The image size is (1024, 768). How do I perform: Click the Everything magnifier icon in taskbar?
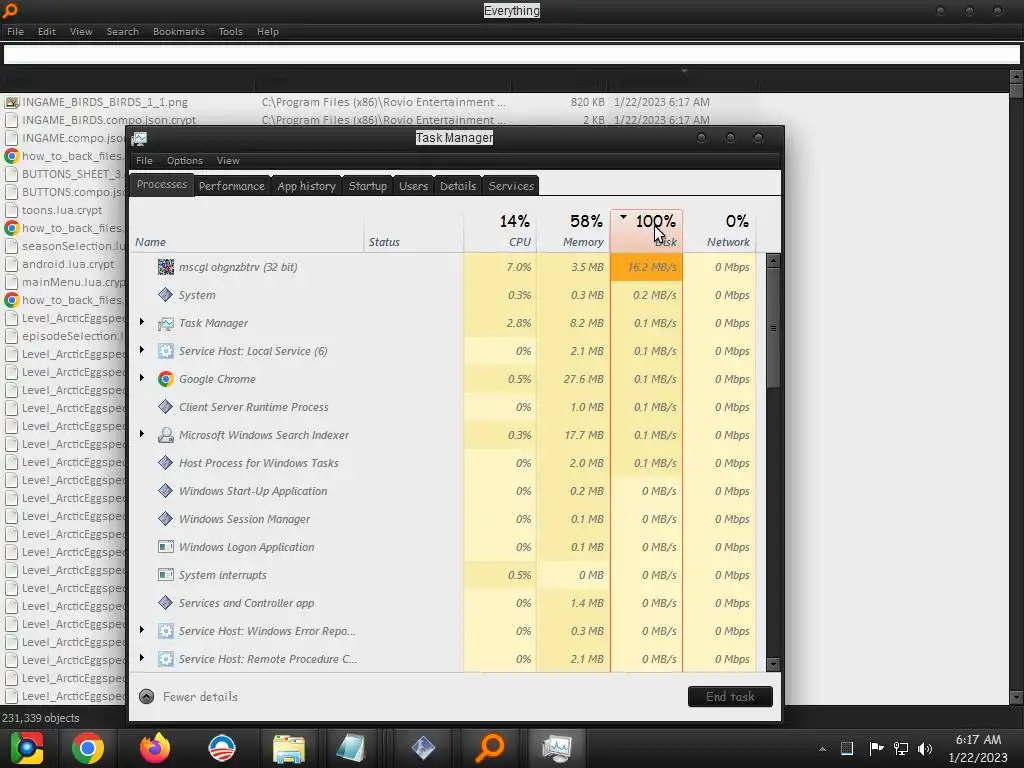click(490, 748)
